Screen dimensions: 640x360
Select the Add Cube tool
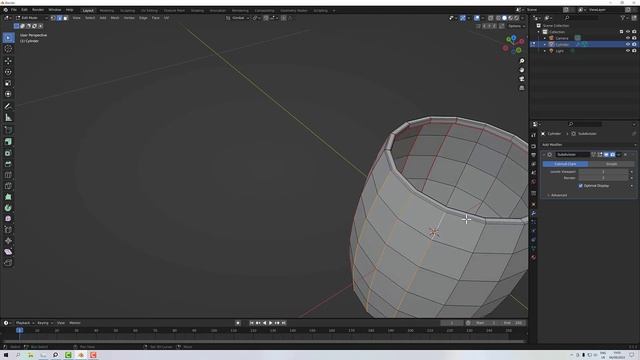click(x=8, y=130)
